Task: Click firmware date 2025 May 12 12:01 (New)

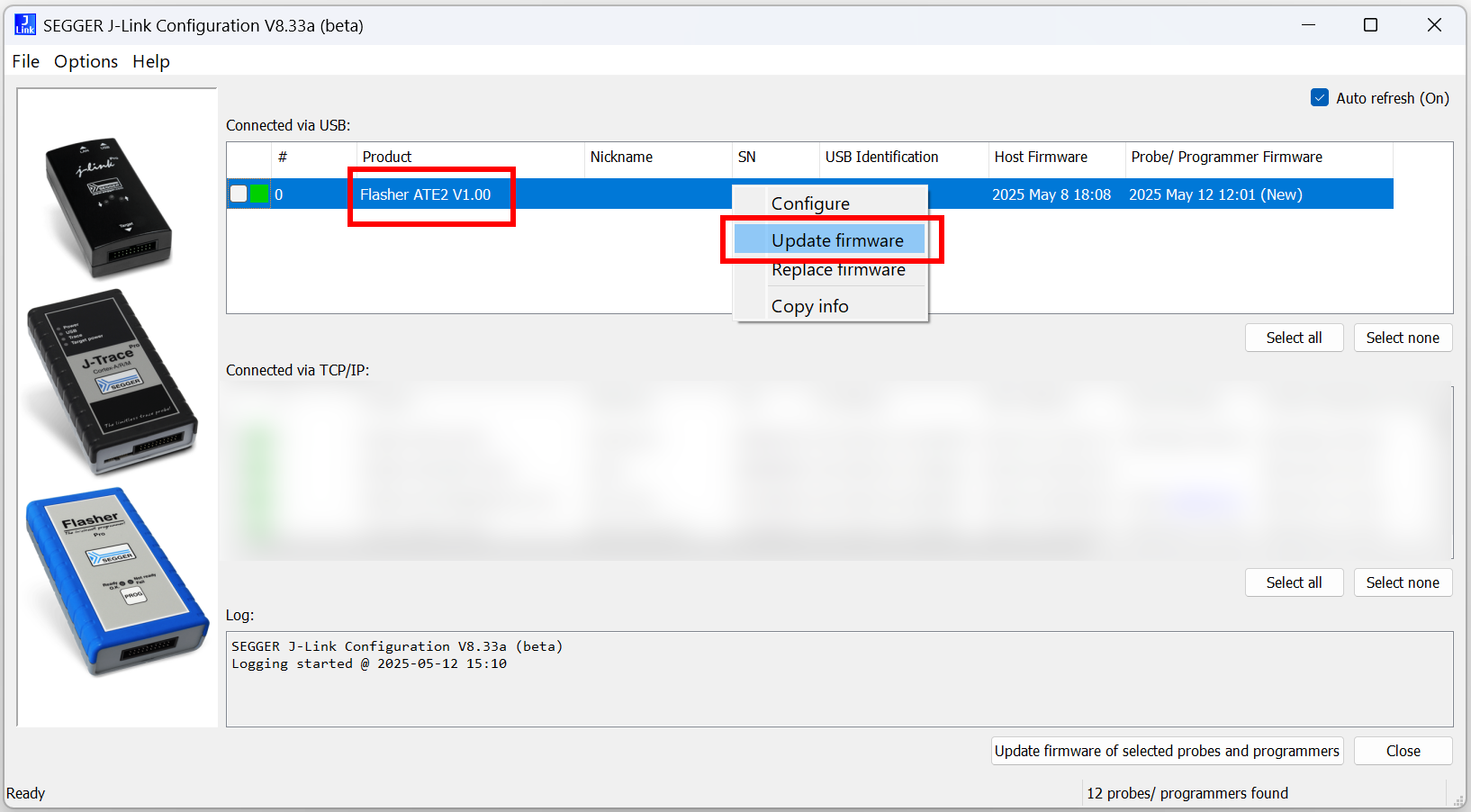Action: click(1215, 194)
